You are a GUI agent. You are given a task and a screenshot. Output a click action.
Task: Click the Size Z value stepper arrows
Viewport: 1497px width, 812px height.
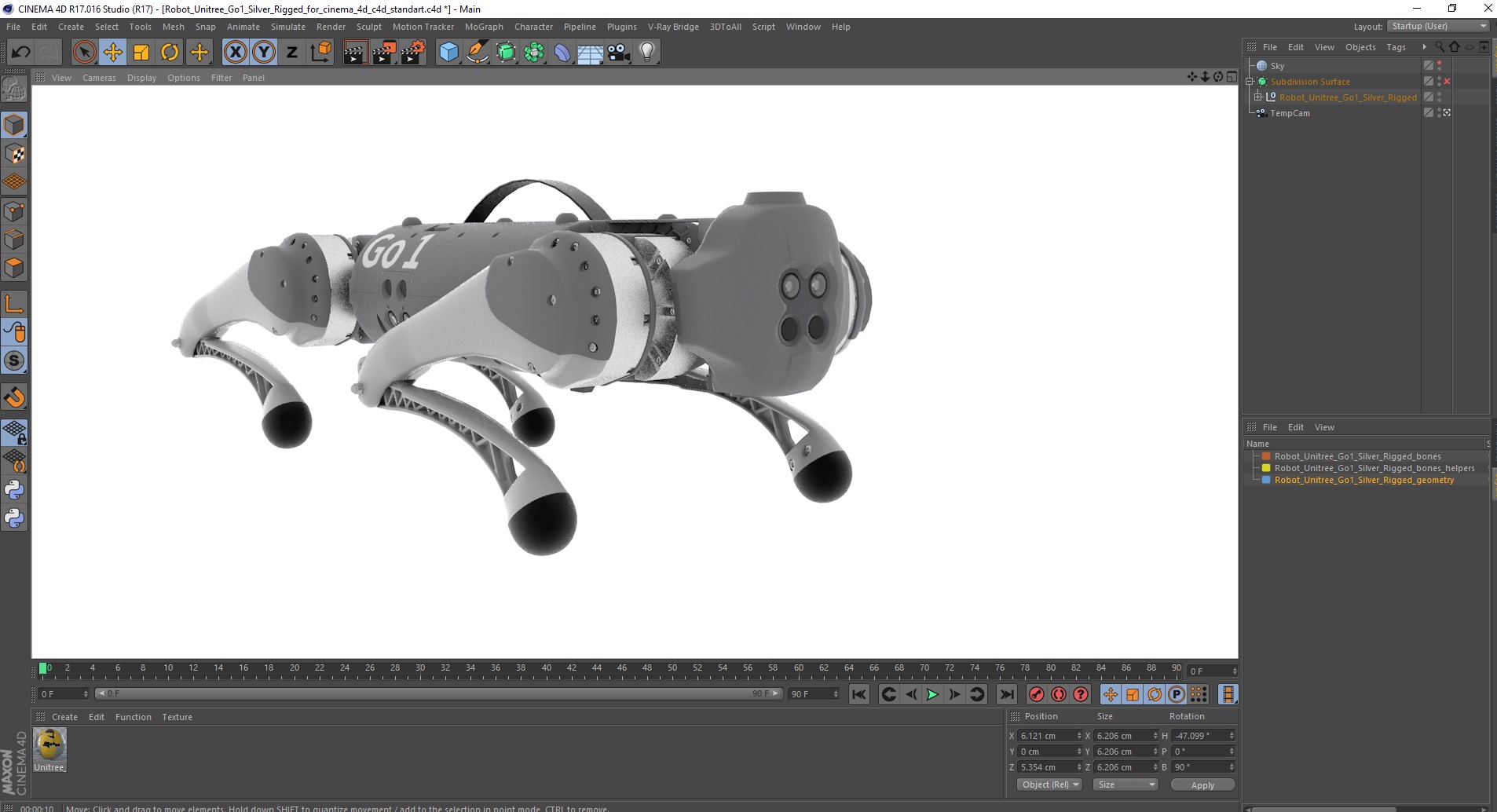pos(1155,767)
